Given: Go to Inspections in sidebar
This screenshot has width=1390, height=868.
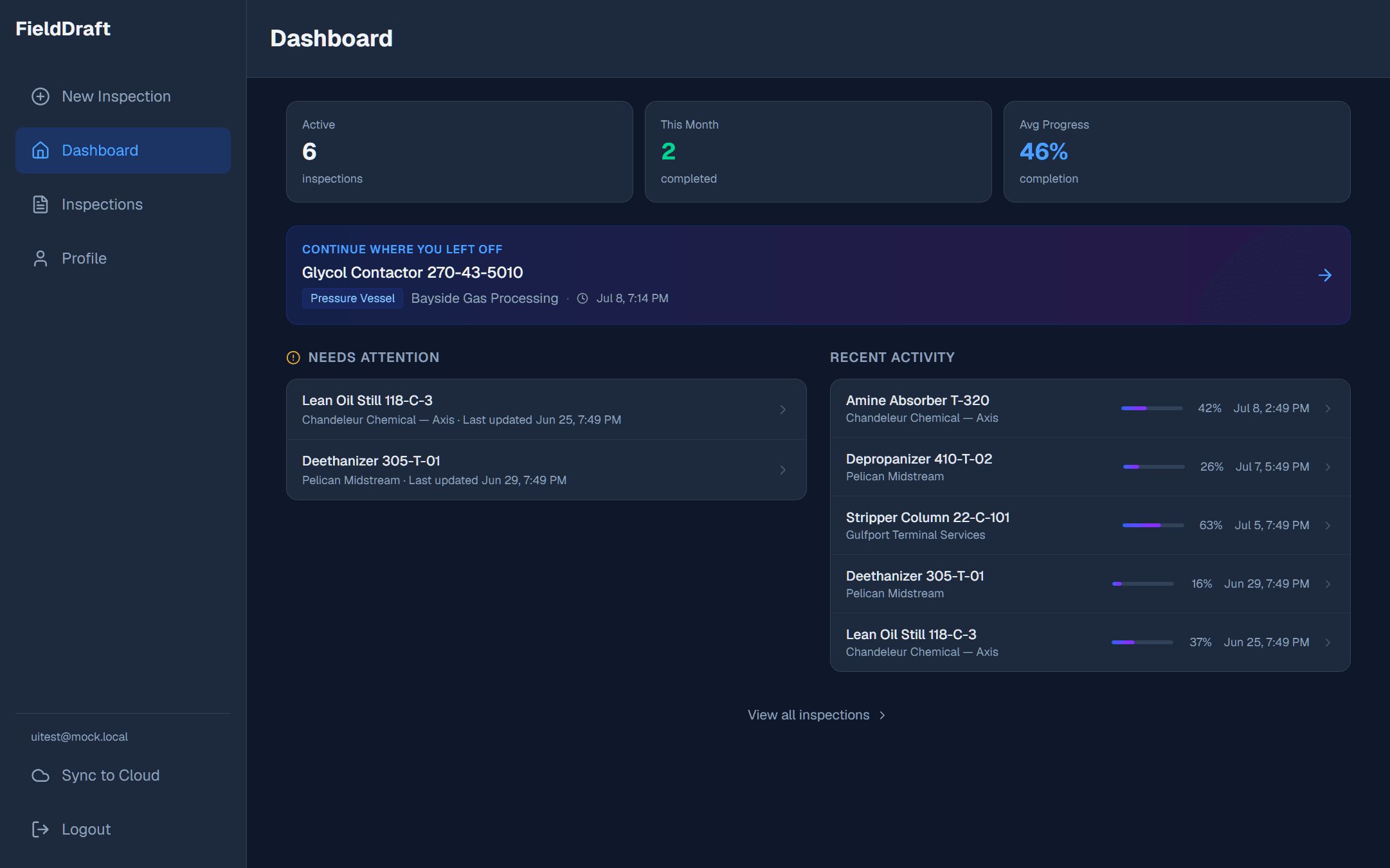Looking at the screenshot, I should pyautogui.click(x=123, y=204).
